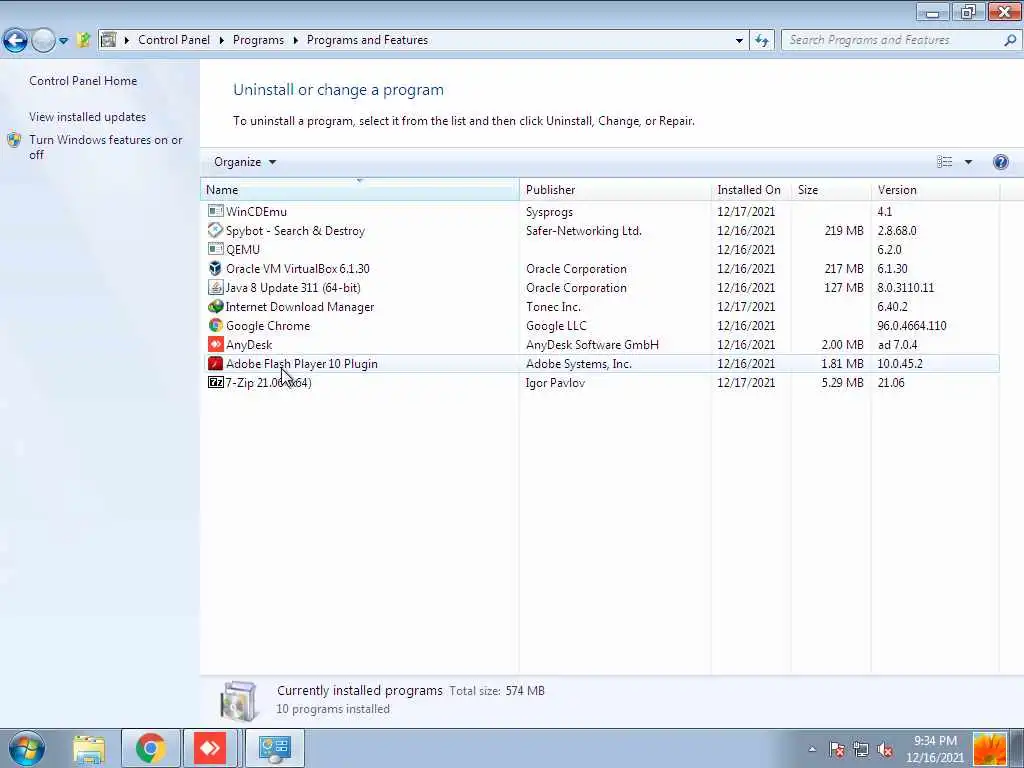The width and height of the screenshot is (1024, 768).
Task: Click the Google Chrome list icon
Action: tap(216, 325)
